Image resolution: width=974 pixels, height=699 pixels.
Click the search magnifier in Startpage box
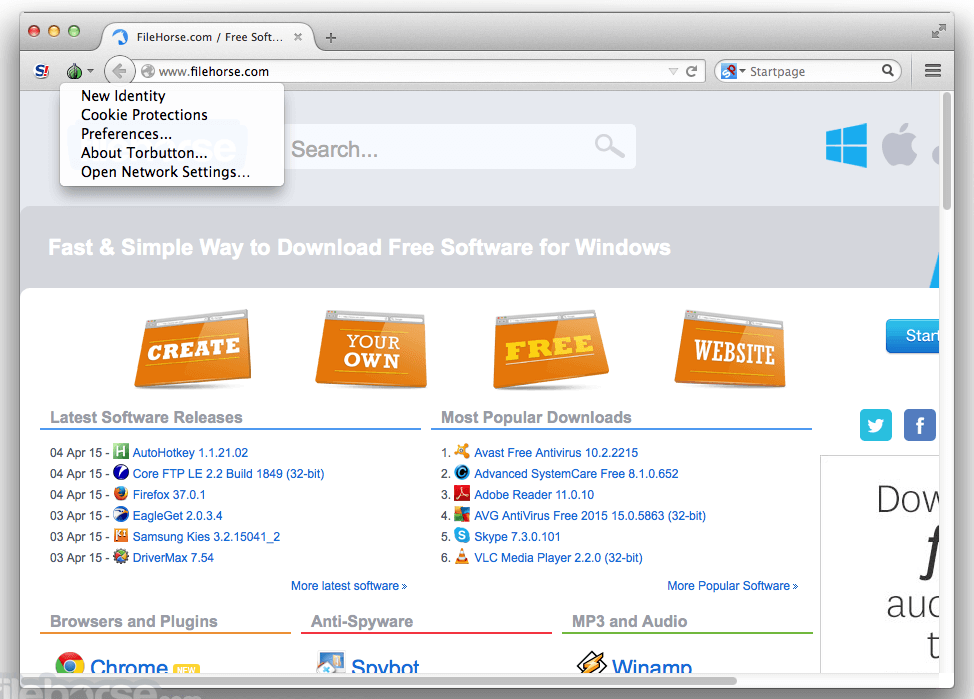(x=888, y=71)
